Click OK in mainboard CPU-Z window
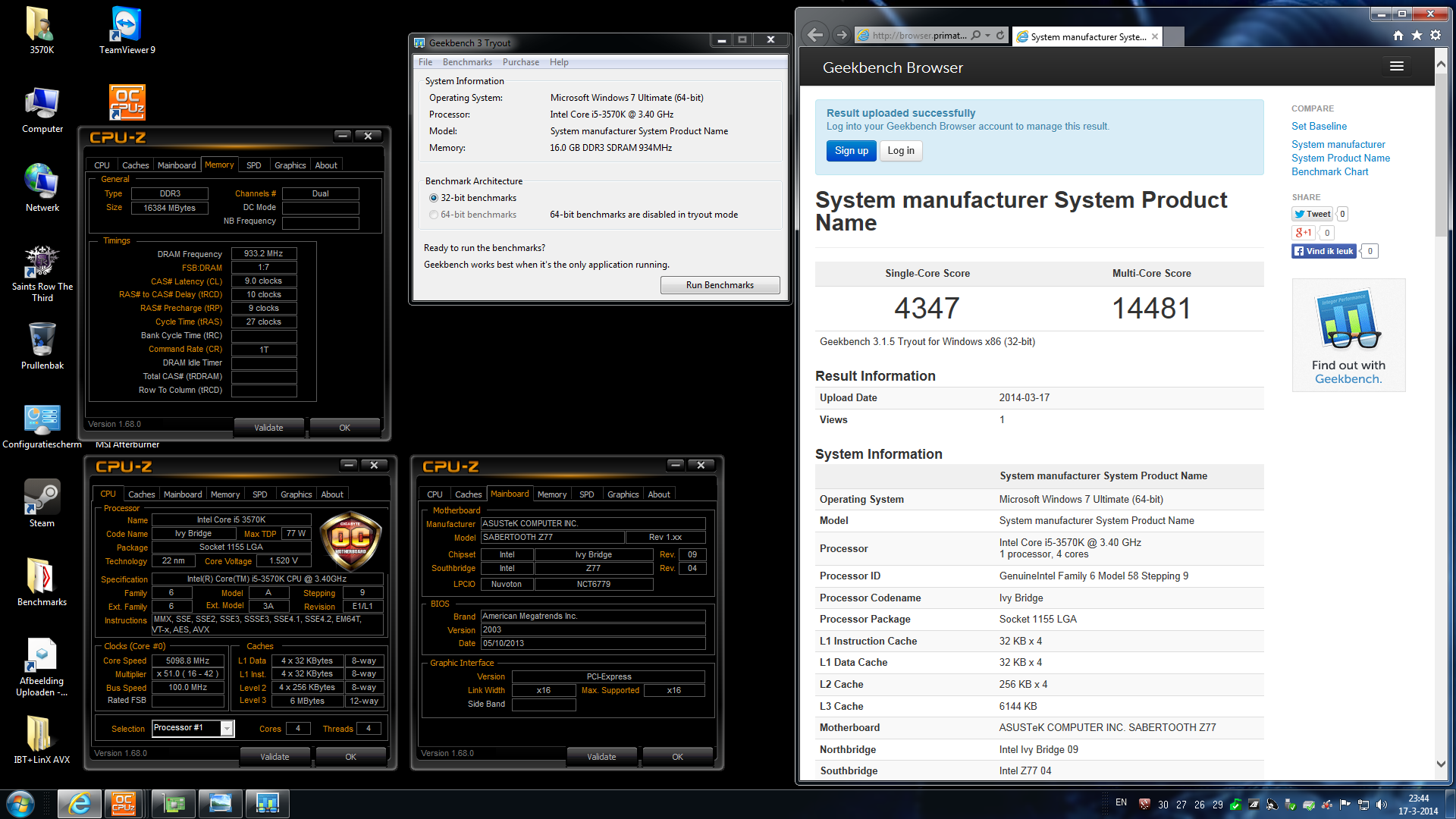 pos(677,757)
